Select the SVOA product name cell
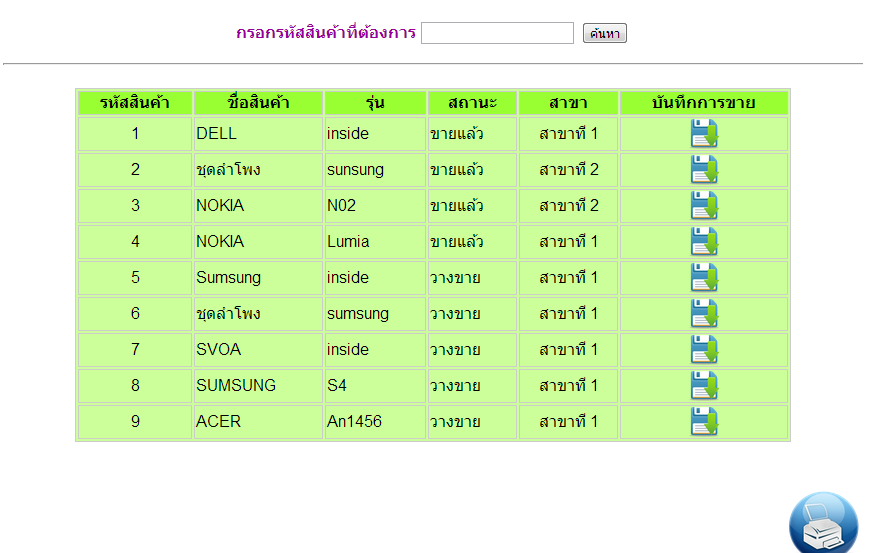The image size is (871, 553). pyautogui.click(x=258, y=350)
